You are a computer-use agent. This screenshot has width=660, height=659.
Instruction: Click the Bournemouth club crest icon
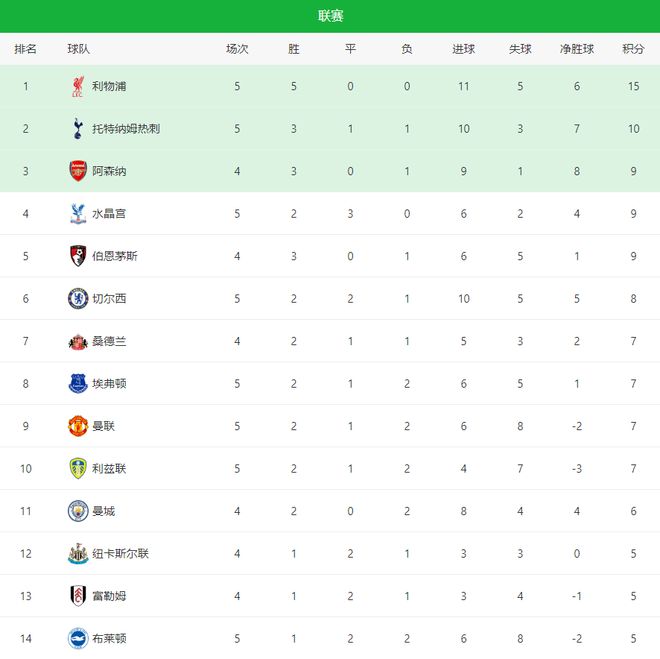(x=78, y=256)
